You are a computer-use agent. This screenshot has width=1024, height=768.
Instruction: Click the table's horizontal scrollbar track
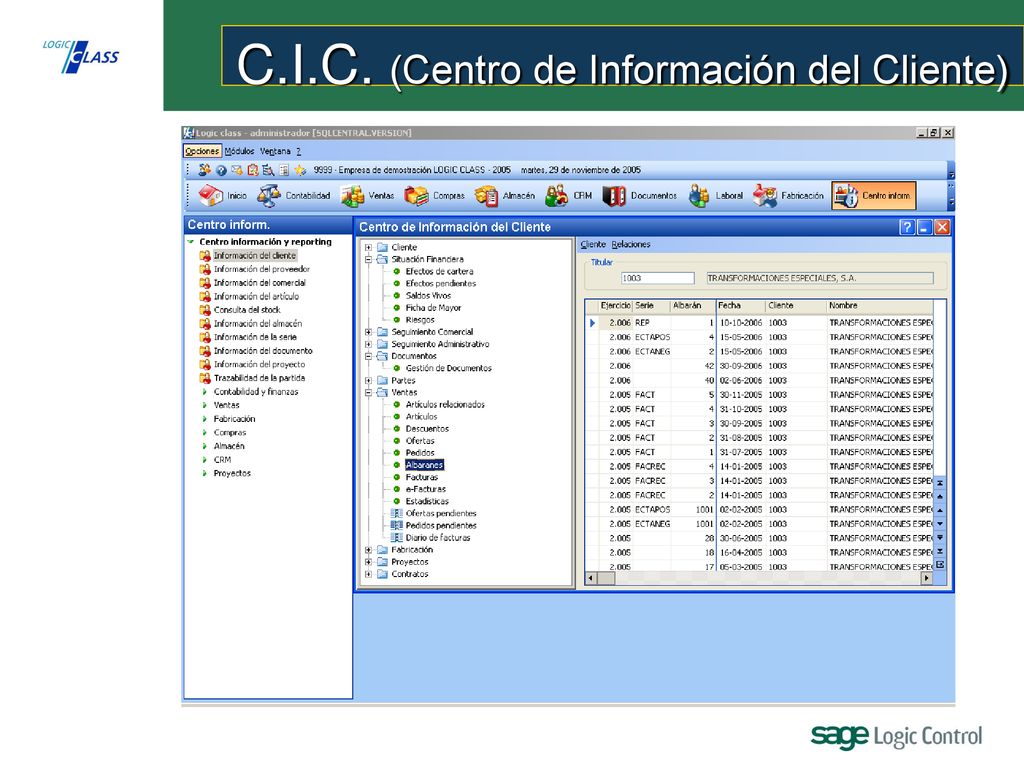tap(758, 578)
